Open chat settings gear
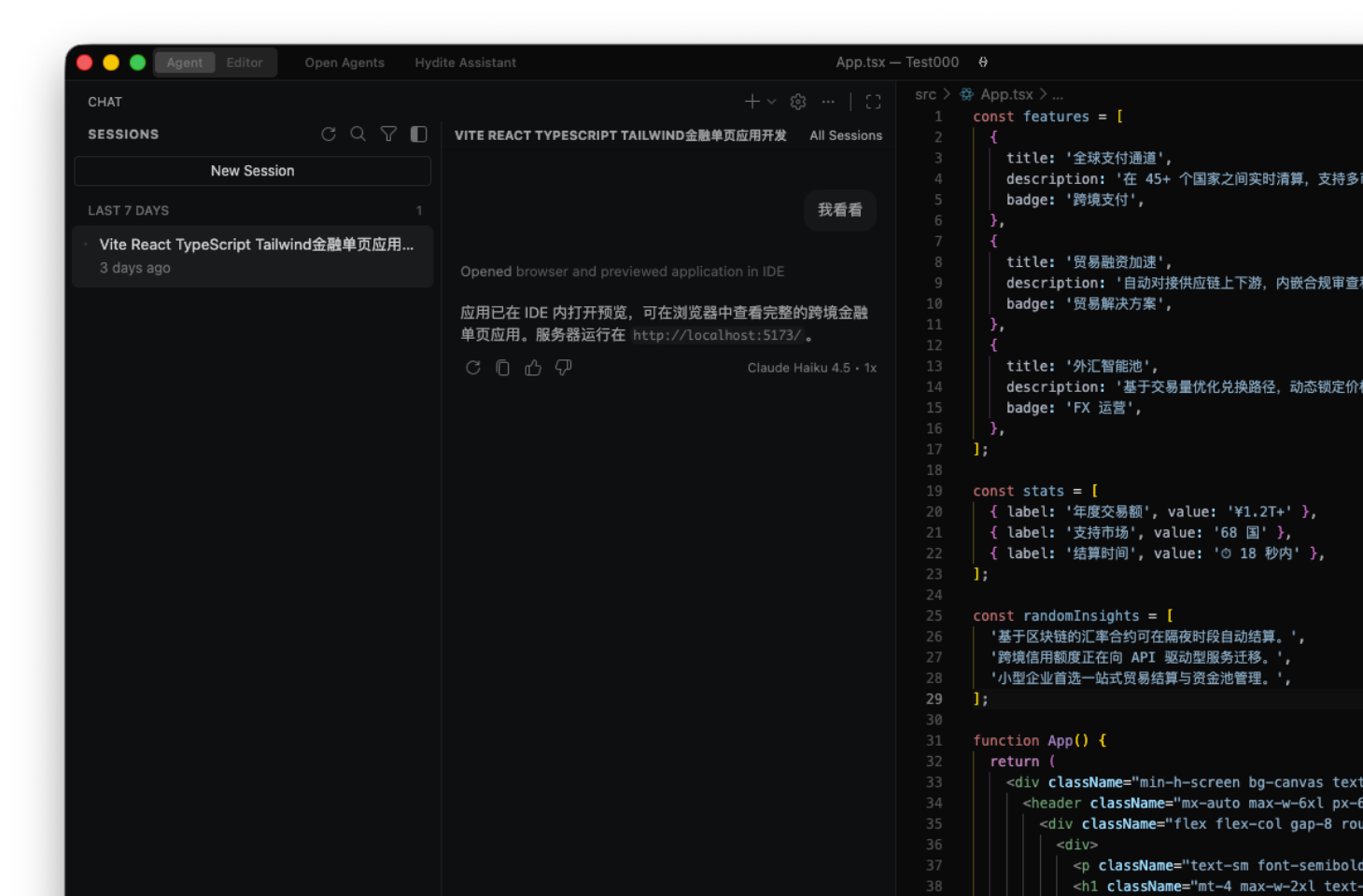The image size is (1363, 896). pos(798,102)
